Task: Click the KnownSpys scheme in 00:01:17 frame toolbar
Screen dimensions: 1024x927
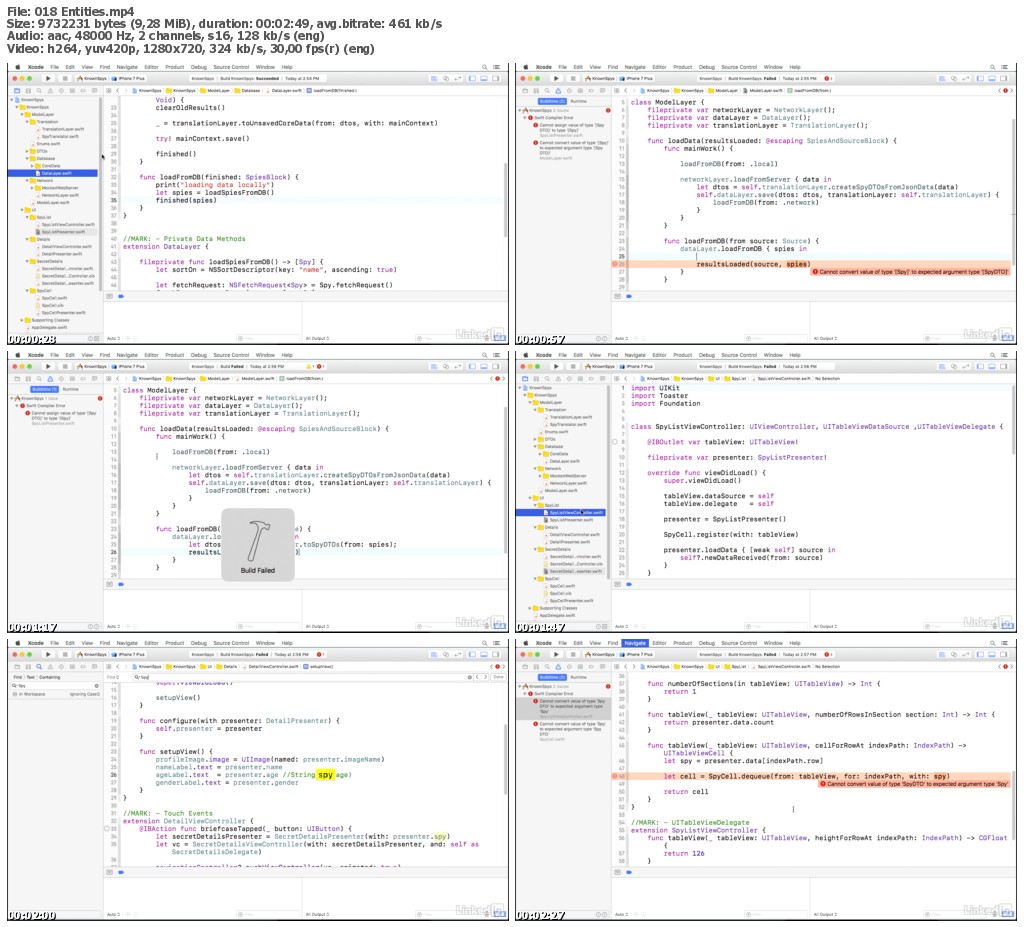Action: (x=91, y=366)
